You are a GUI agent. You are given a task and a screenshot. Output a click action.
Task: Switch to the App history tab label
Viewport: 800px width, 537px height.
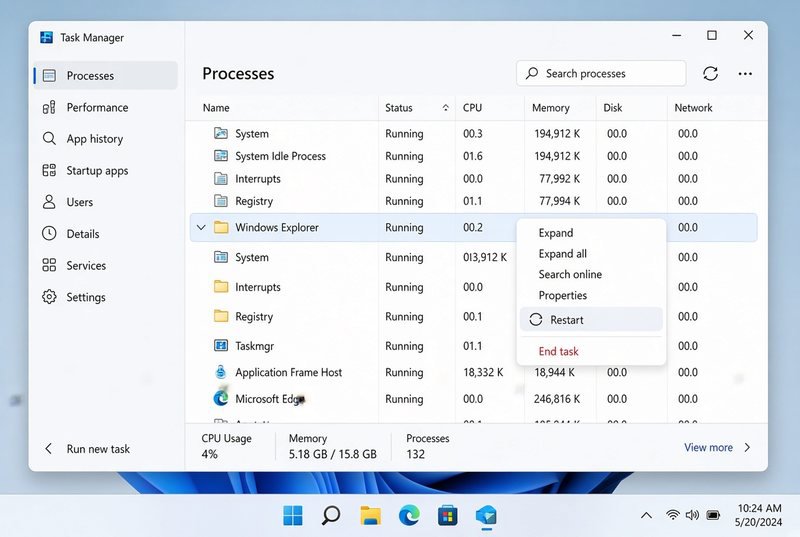pyautogui.click(x=95, y=139)
